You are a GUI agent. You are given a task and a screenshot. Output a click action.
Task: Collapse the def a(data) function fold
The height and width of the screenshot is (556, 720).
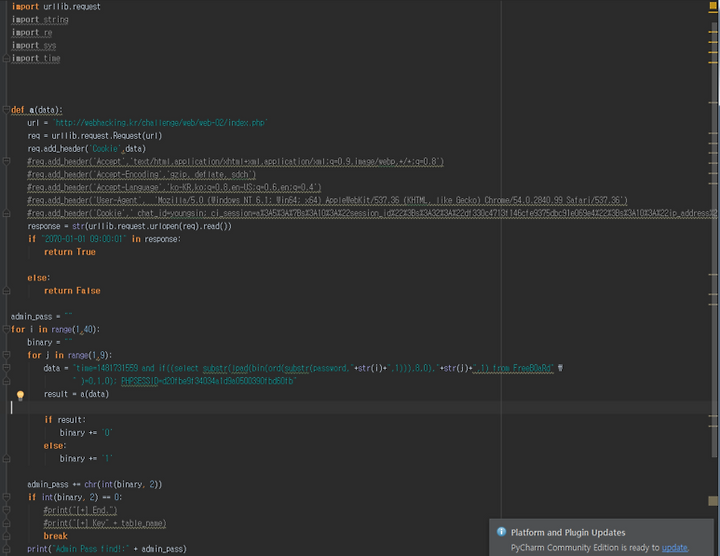pyautogui.click(x=6, y=110)
